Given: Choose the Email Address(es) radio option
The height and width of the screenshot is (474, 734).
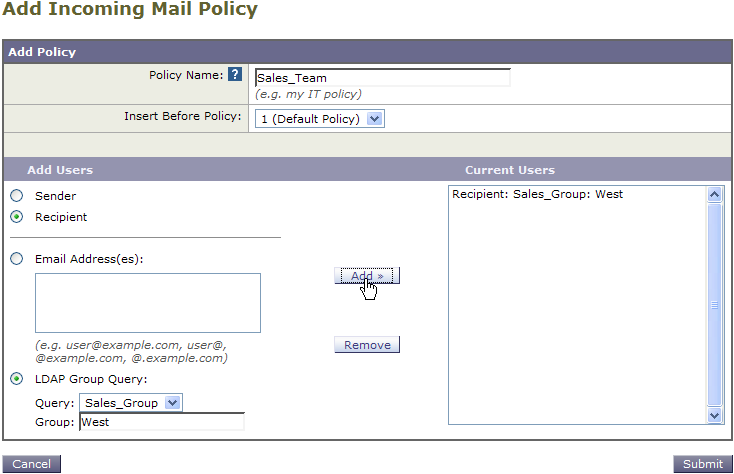Looking at the screenshot, I should [17, 259].
